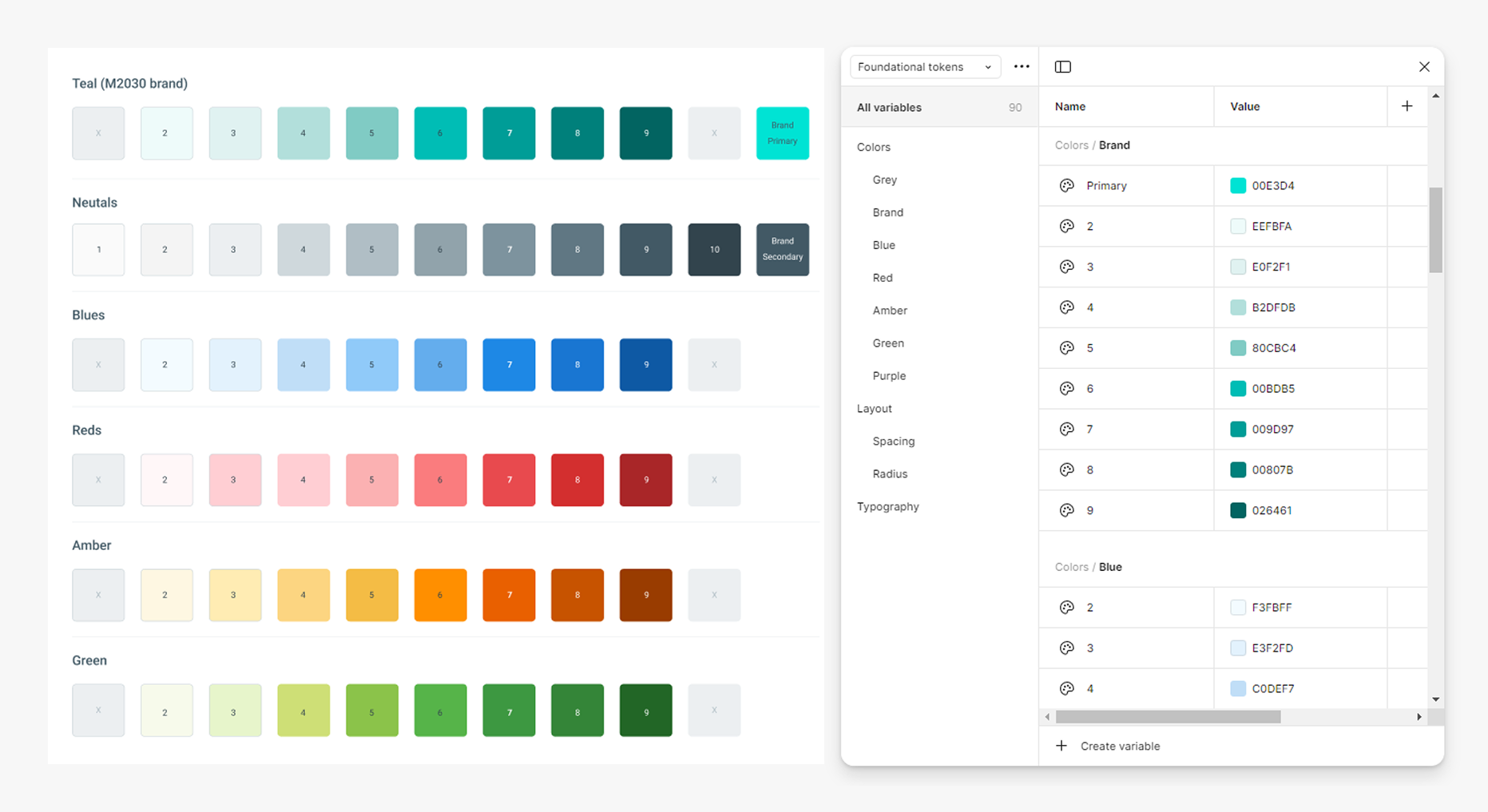The height and width of the screenshot is (812, 1488).
Task: Close the variables panel
Action: click(x=1424, y=67)
